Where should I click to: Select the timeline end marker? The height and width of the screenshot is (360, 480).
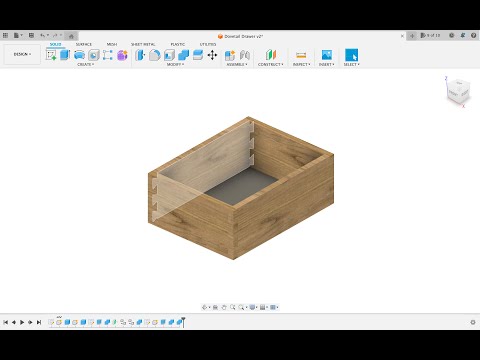183,322
